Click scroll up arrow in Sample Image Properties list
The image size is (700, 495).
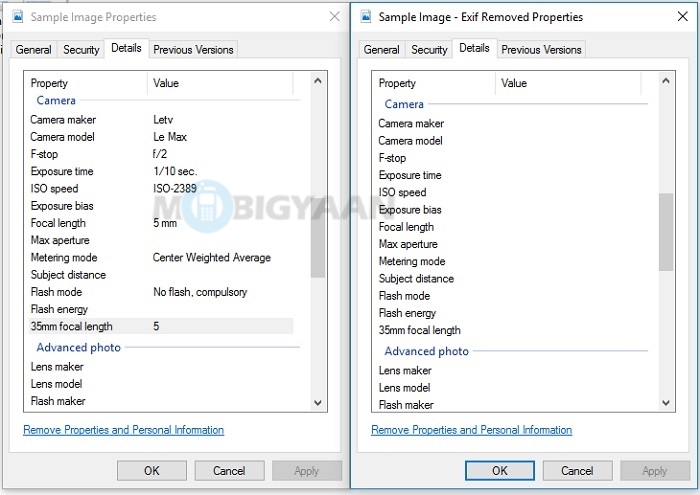point(318,81)
